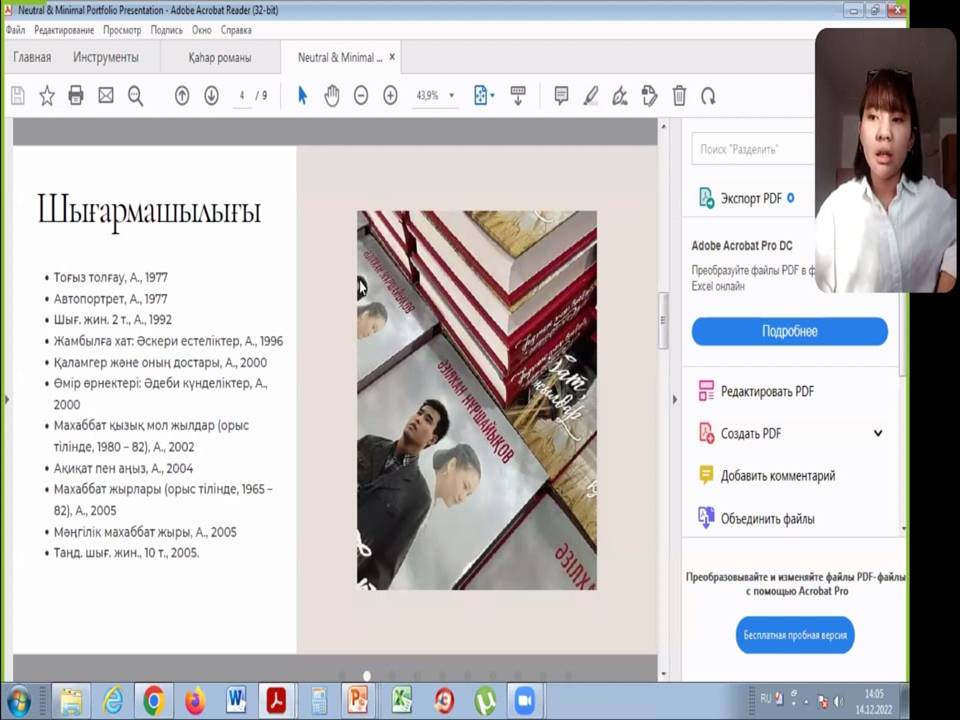Image resolution: width=960 pixels, height=720 pixels.
Task: Zoom in with the plus icon
Action: pyautogui.click(x=390, y=96)
